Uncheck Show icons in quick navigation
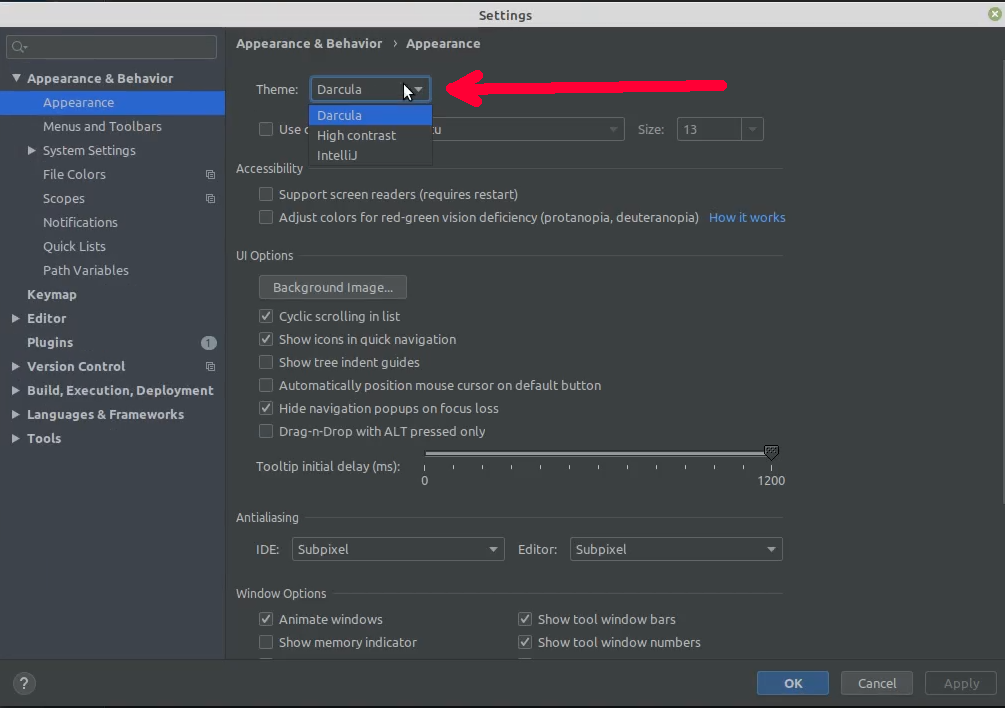The image size is (1005, 708). coord(266,339)
